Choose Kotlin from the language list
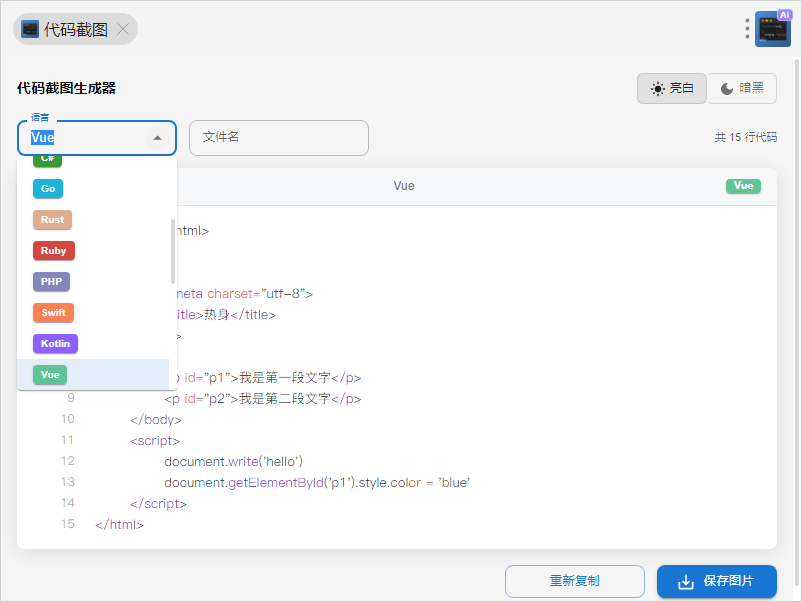The image size is (802, 602). click(54, 343)
